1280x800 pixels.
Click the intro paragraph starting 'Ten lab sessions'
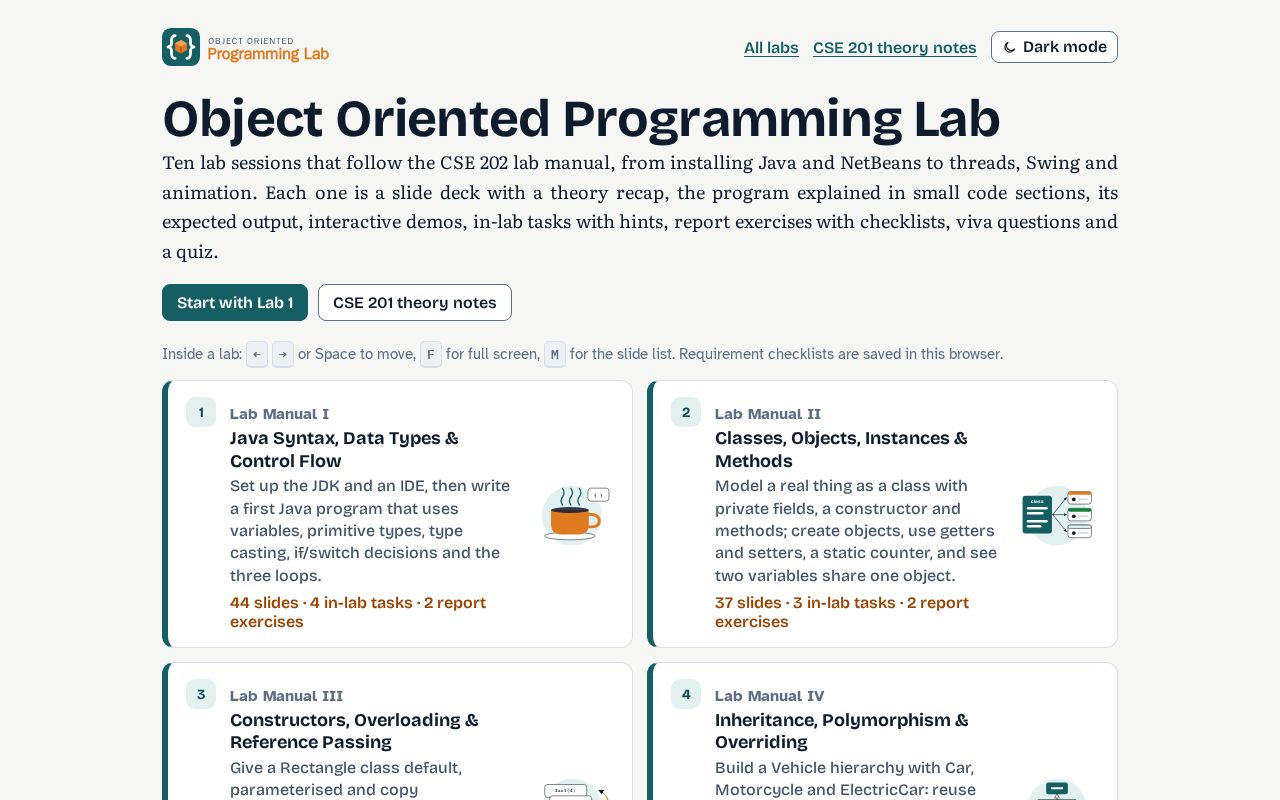pos(640,207)
